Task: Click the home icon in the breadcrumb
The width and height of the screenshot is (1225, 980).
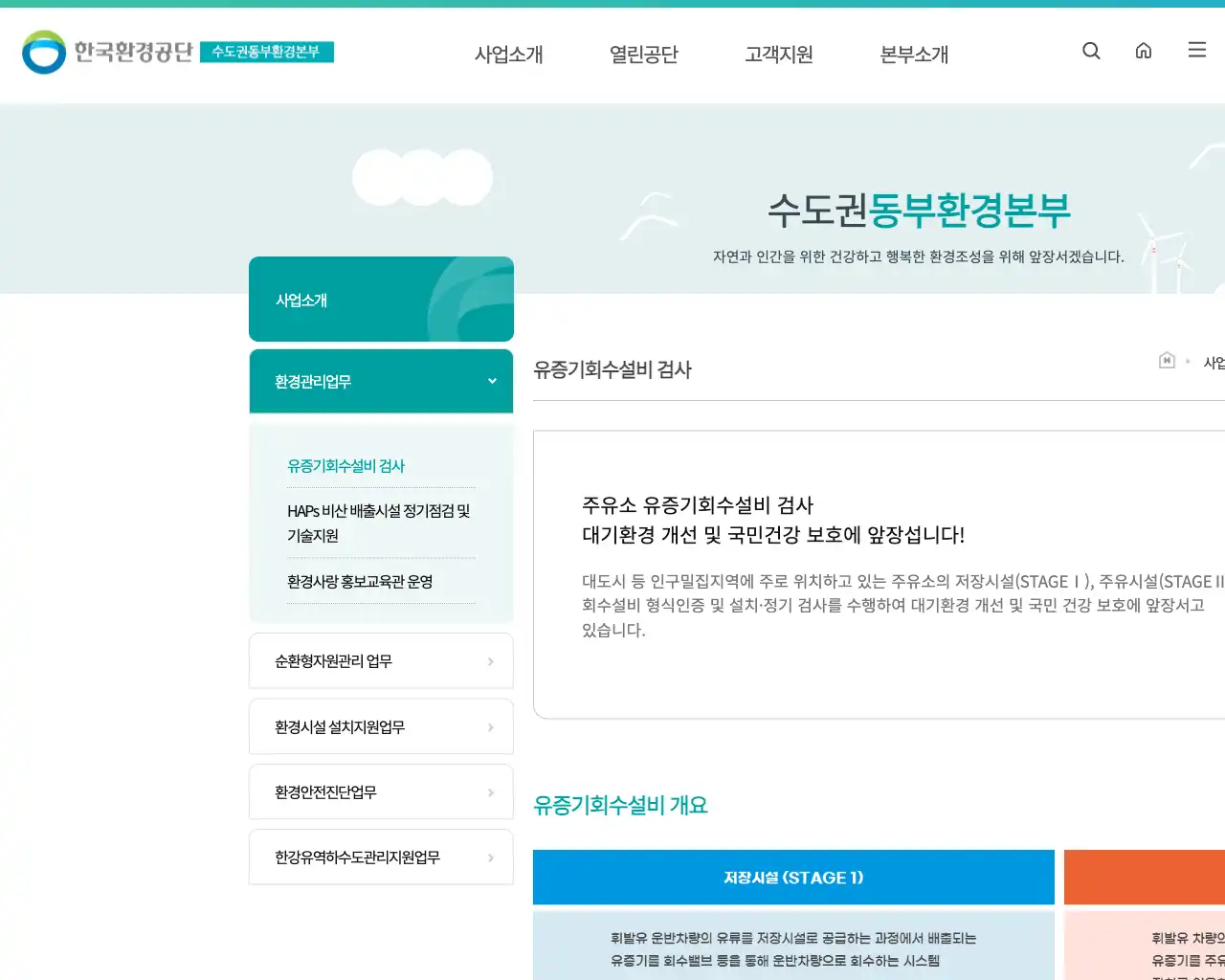Action: (1167, 360)
